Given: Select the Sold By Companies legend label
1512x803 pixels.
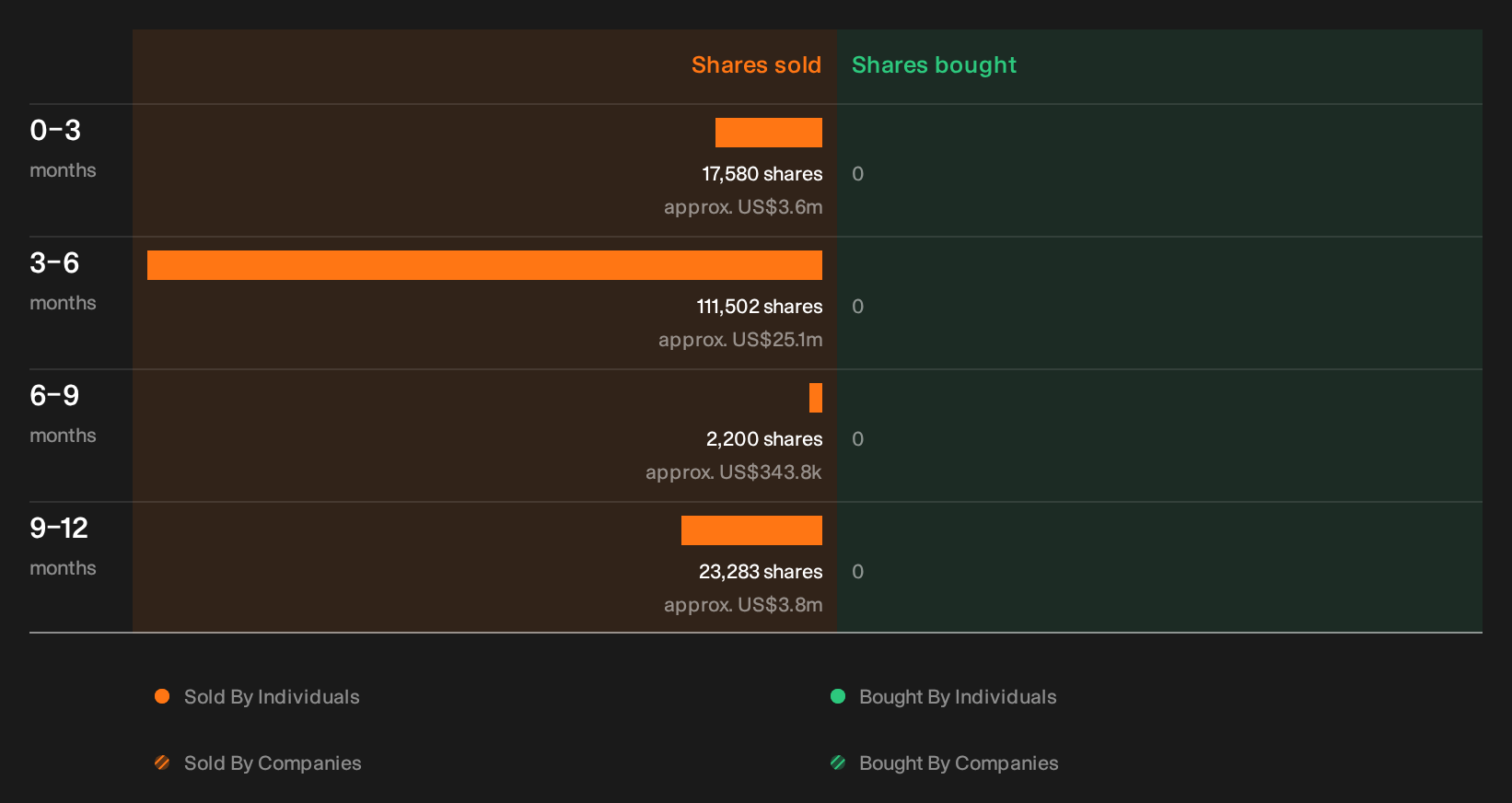Looking at the screenshot, I should [x=273, y=763].
